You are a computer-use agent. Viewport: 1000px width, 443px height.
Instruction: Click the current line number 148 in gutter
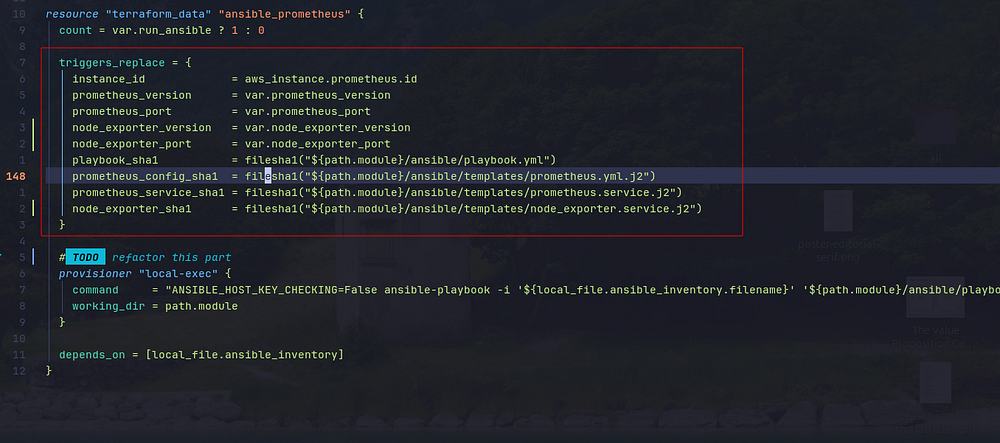16,176
